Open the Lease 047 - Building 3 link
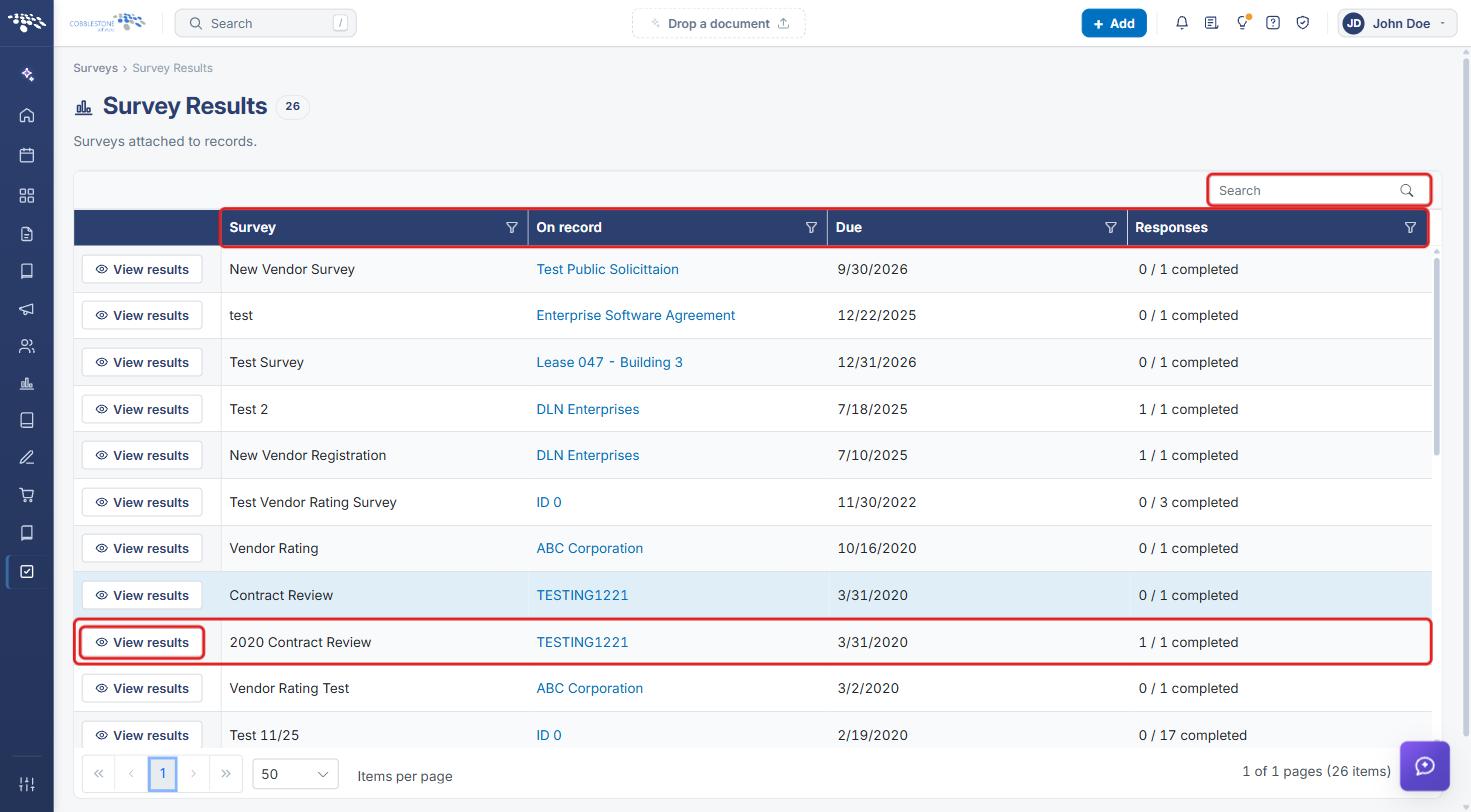 (609, 362)
